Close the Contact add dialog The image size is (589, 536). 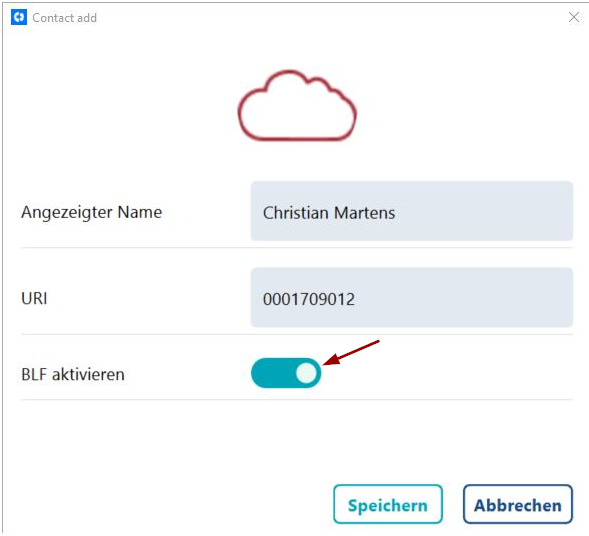(574, 17)
